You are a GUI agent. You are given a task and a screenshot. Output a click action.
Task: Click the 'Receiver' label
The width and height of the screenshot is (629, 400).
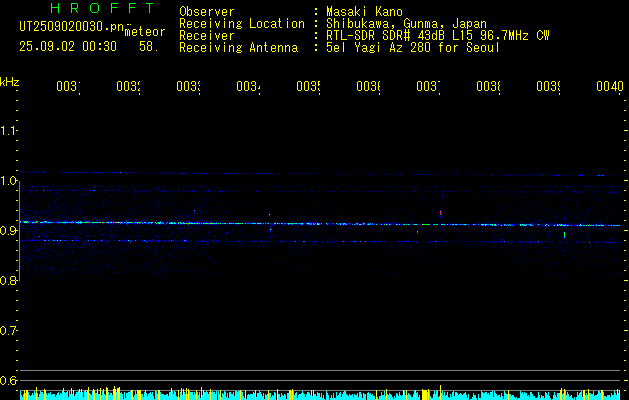click(207, 36)
